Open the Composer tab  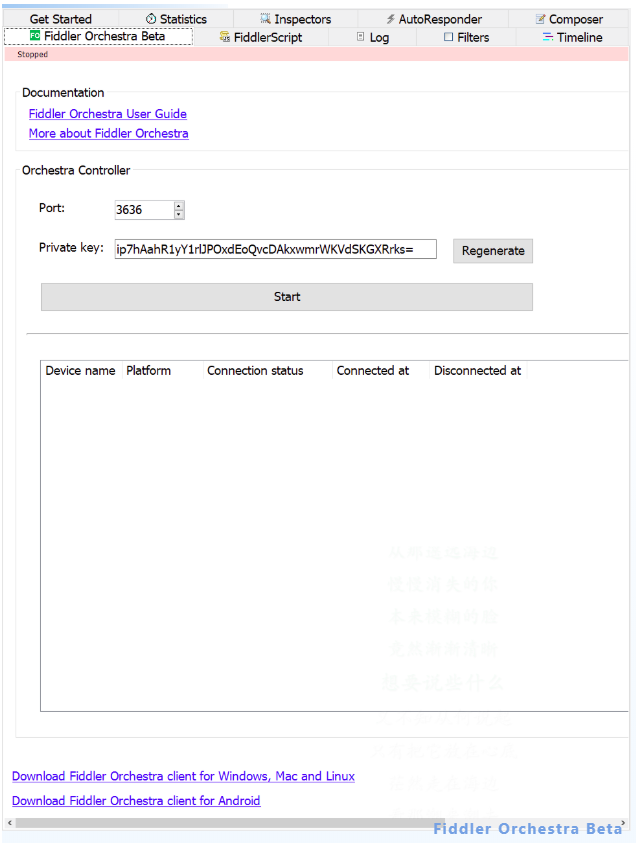click(x=569, y=19)
